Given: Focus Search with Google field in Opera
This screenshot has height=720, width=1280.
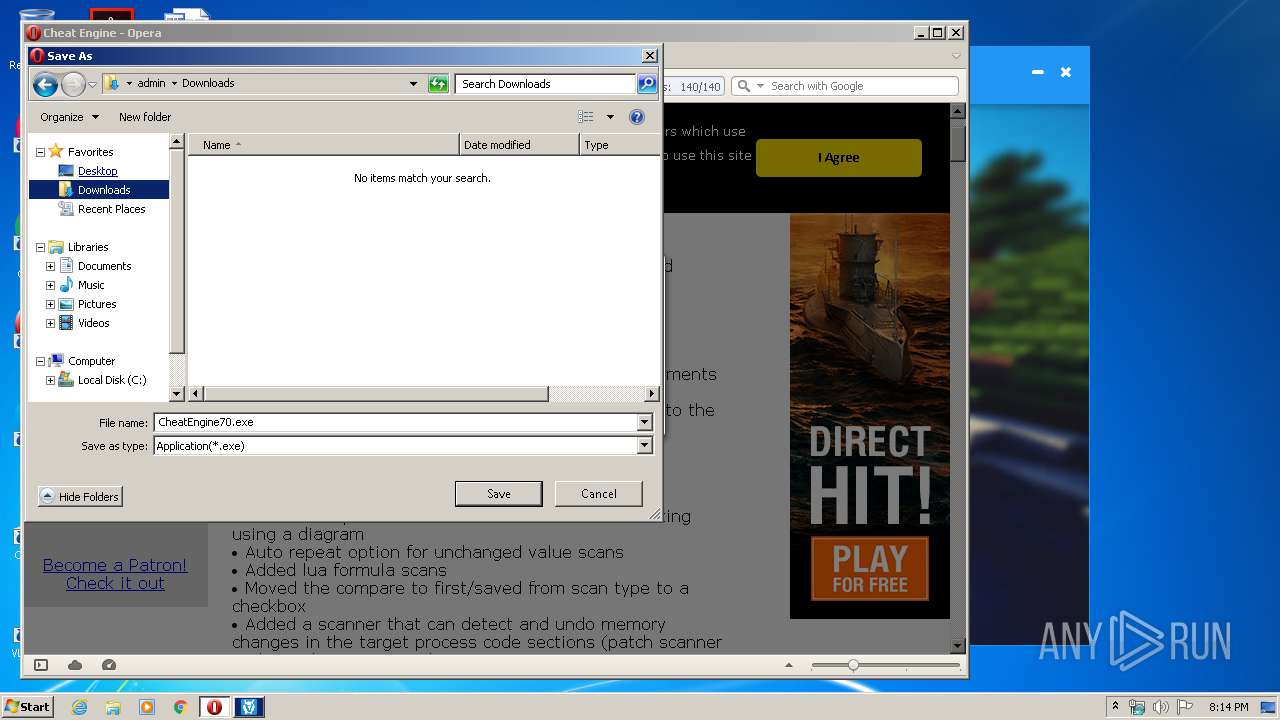Looking at the screenshot, I should (x=862, y=86).
